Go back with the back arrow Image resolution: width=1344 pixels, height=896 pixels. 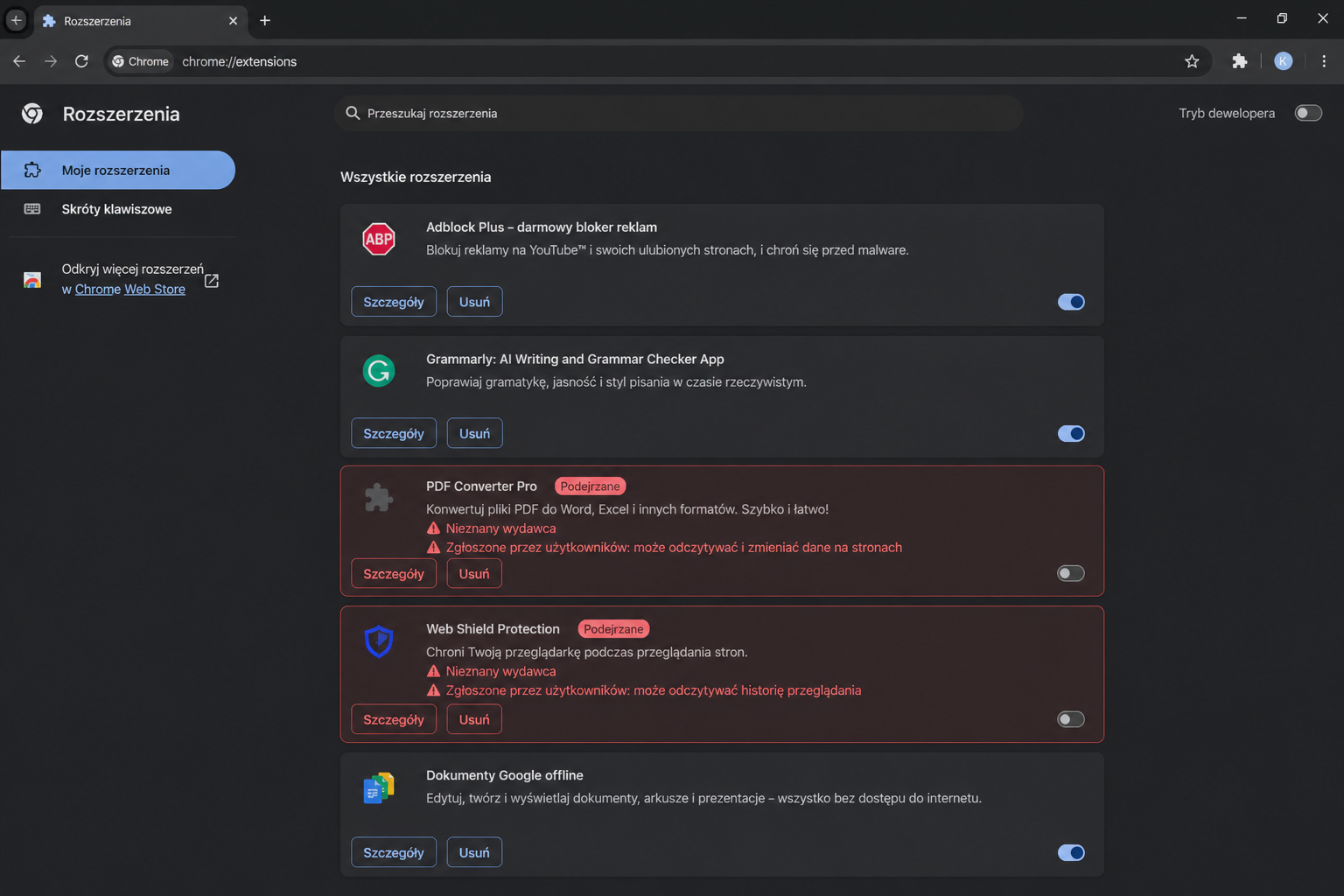coord(19,61)
